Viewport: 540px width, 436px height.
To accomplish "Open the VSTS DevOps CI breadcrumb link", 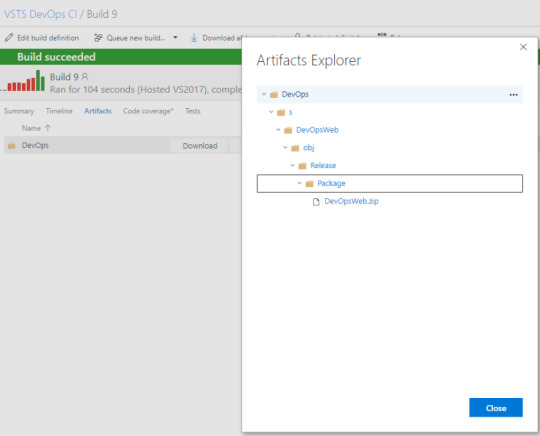I will tap(41, 14).
